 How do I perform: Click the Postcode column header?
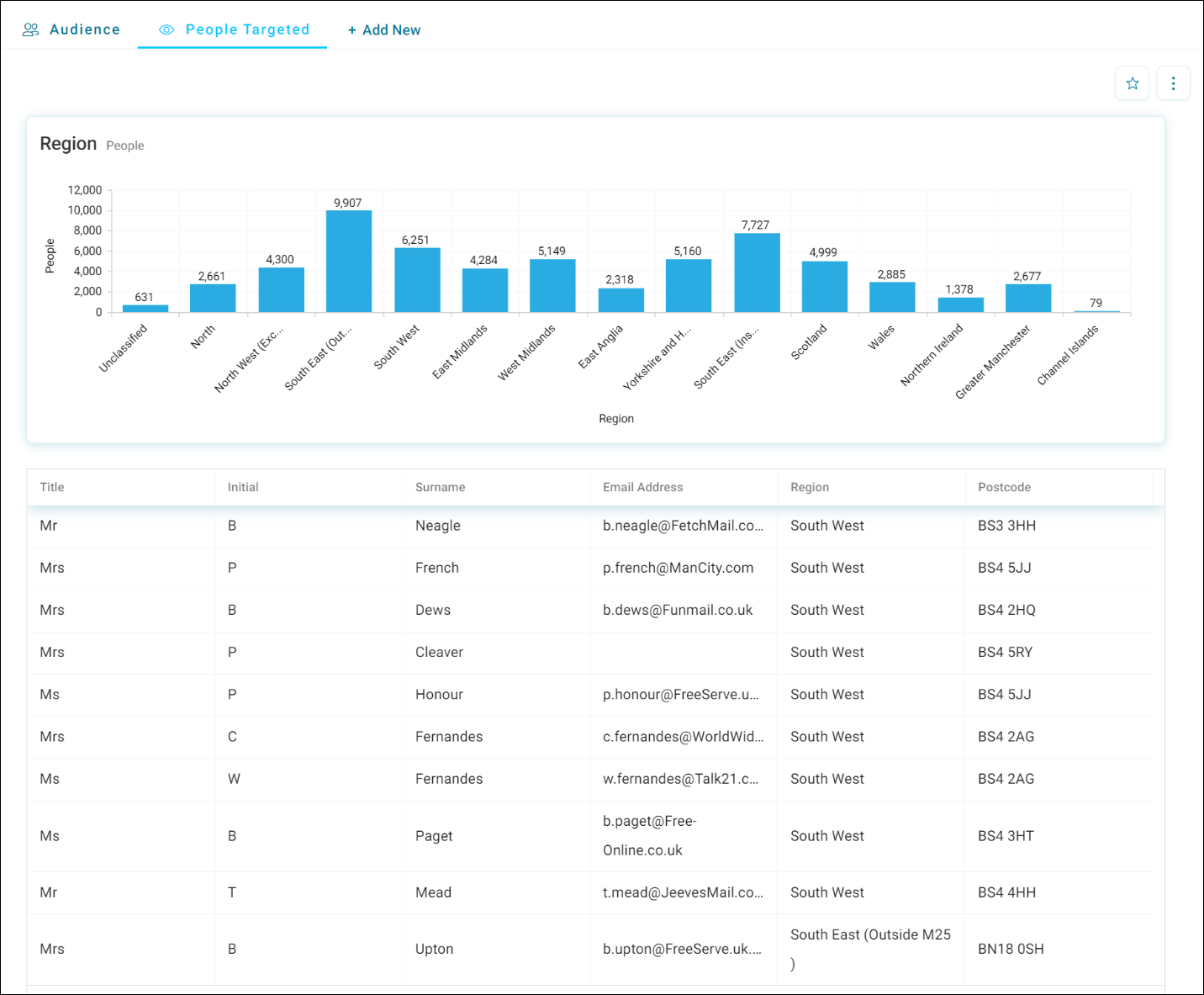coord(1004,487)
